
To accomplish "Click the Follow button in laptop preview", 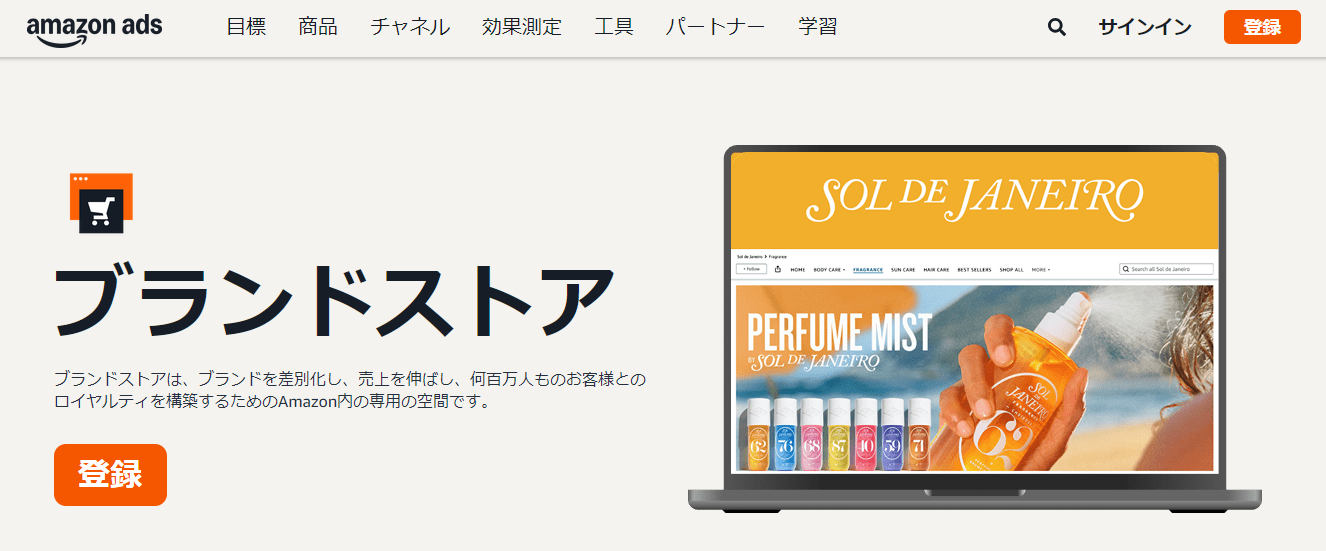I will point(751,269).
